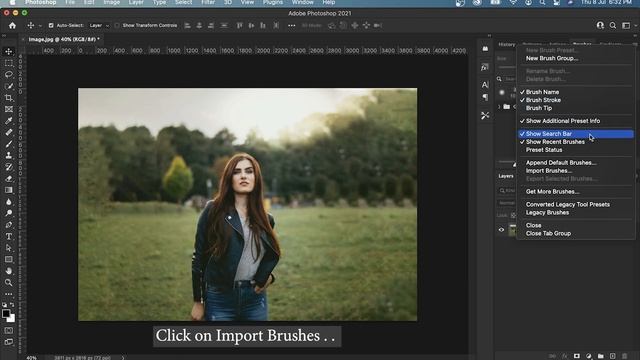Select the Gradient tool

9,190
